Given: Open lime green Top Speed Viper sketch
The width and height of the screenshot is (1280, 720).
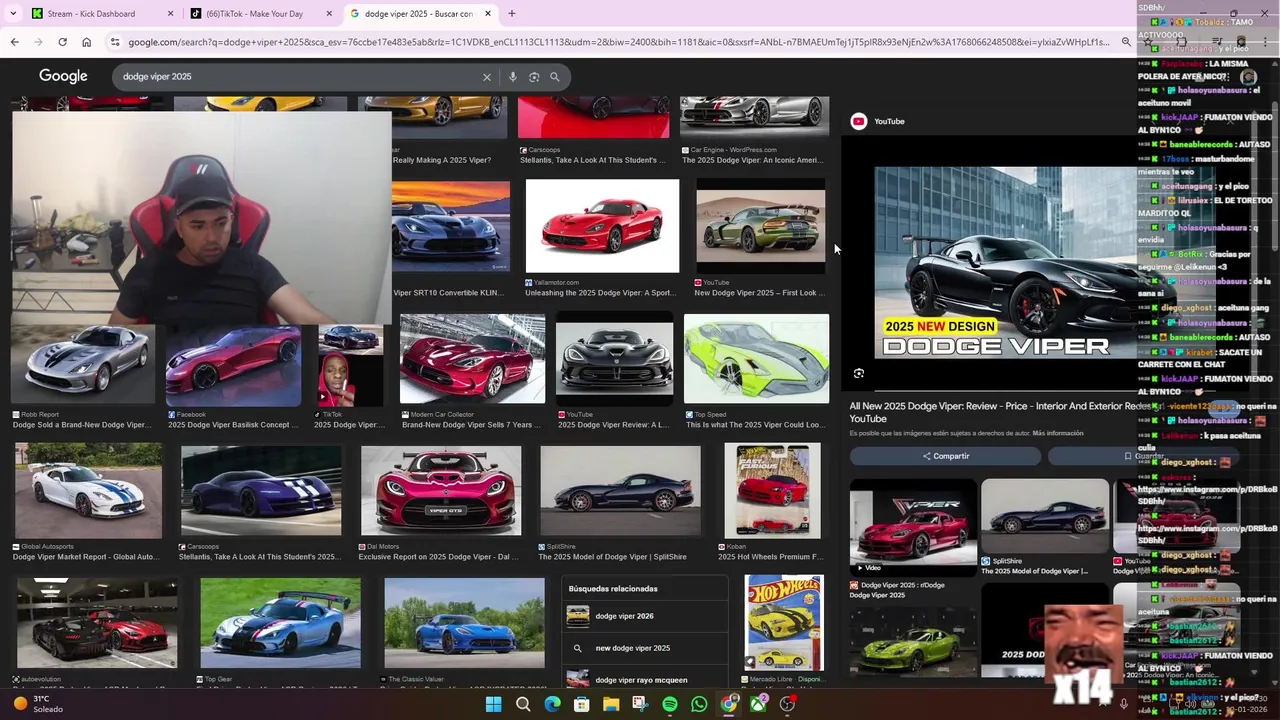Looking at the screenshot, I should tap(756, 358).
